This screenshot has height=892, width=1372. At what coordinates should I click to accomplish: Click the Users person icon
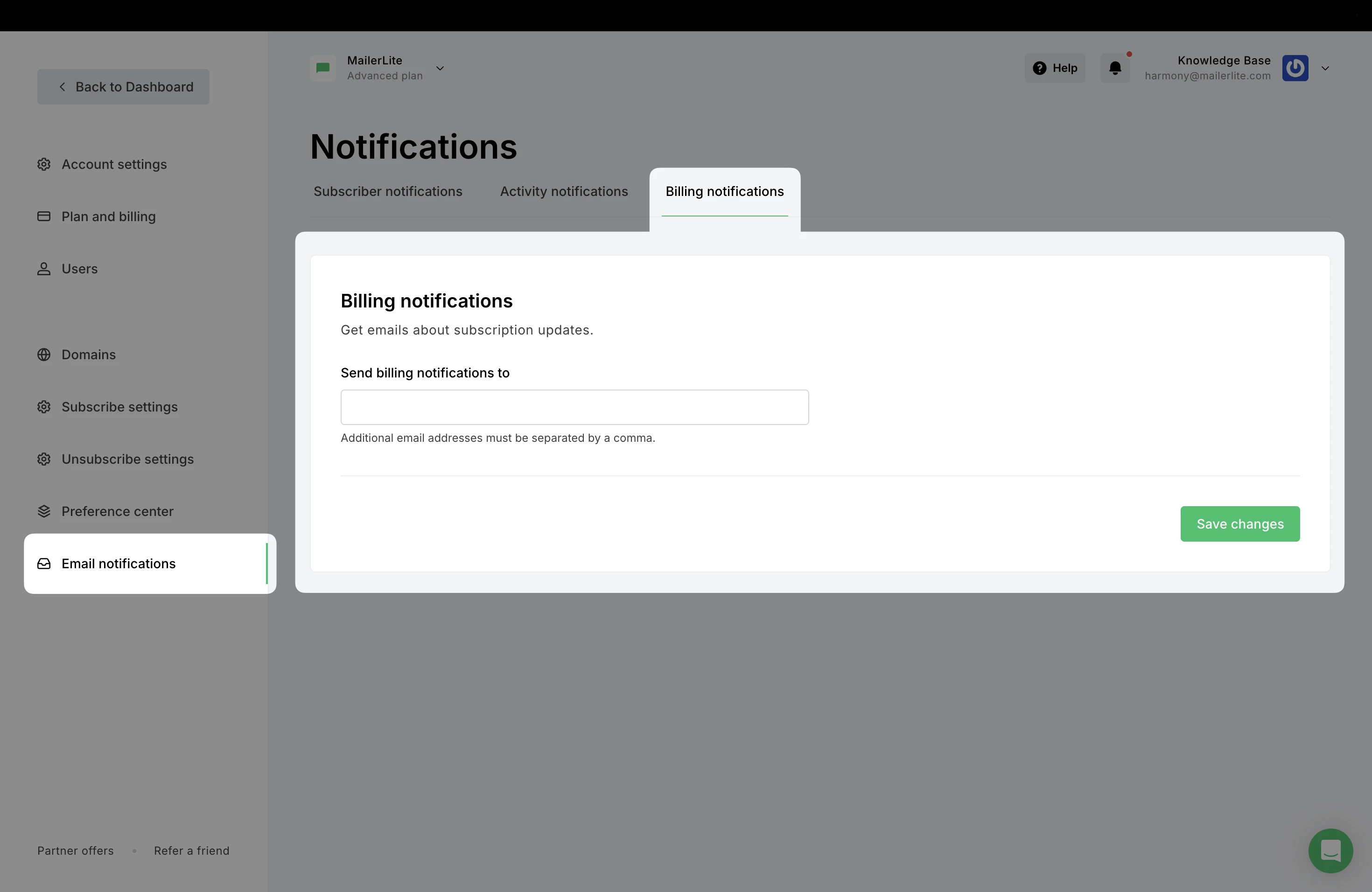[44, 269]
